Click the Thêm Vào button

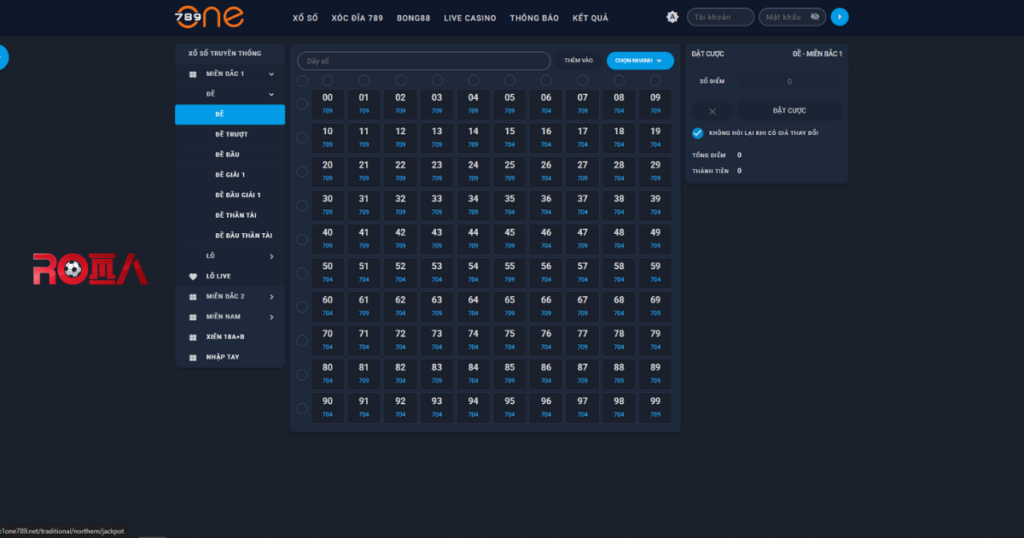tap(578, 61)
